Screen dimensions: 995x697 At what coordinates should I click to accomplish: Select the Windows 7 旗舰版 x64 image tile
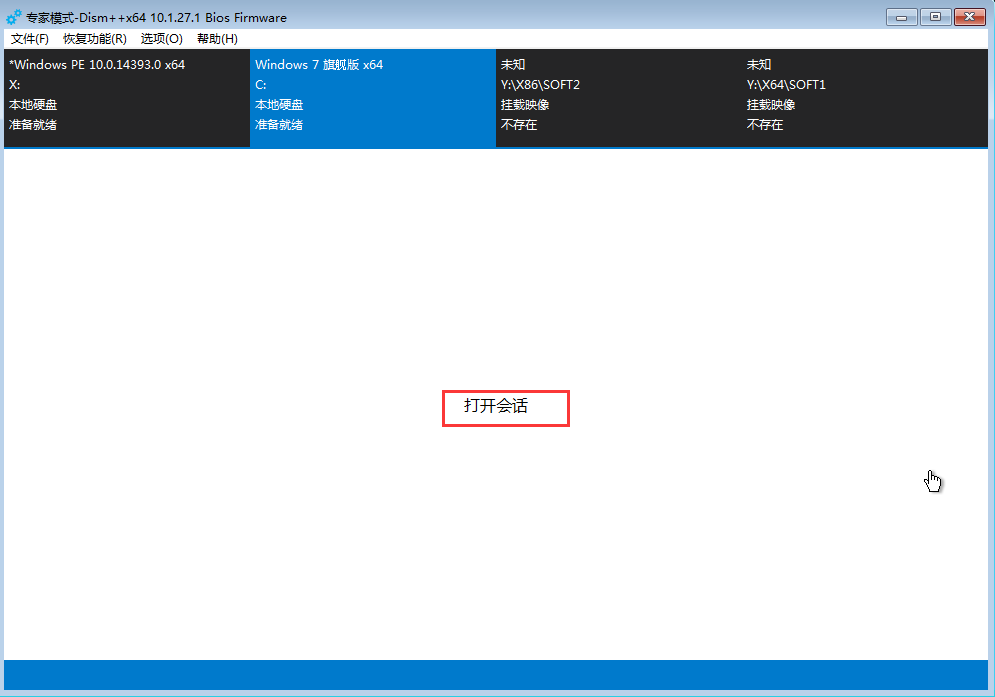(x=372, y=97)
